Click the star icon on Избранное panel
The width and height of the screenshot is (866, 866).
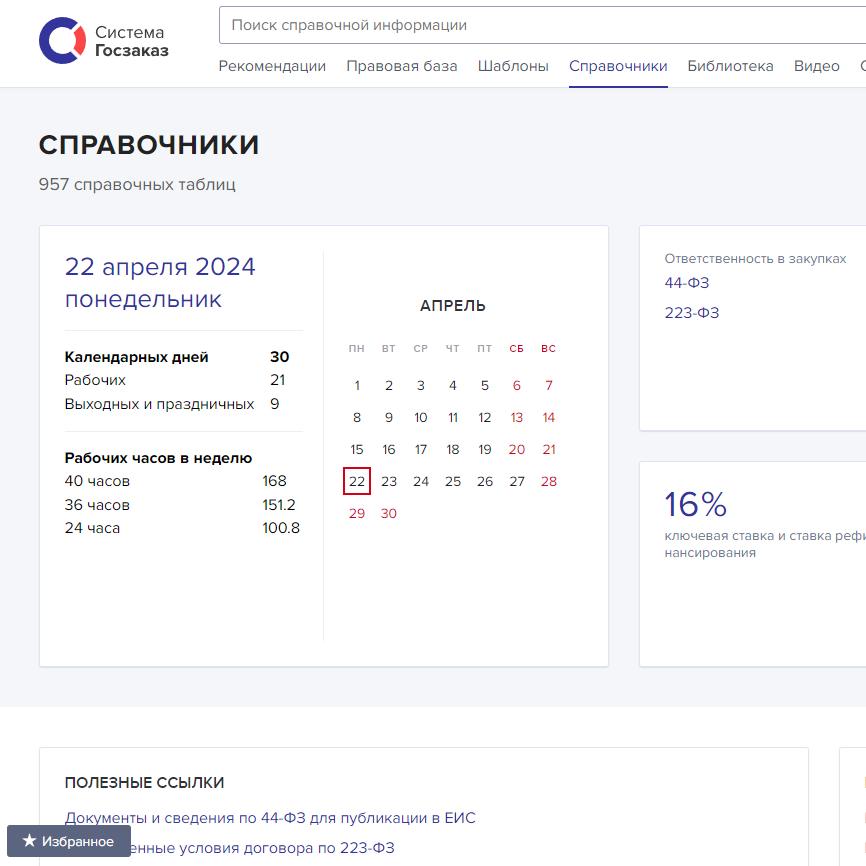click(x=30, y=841)
